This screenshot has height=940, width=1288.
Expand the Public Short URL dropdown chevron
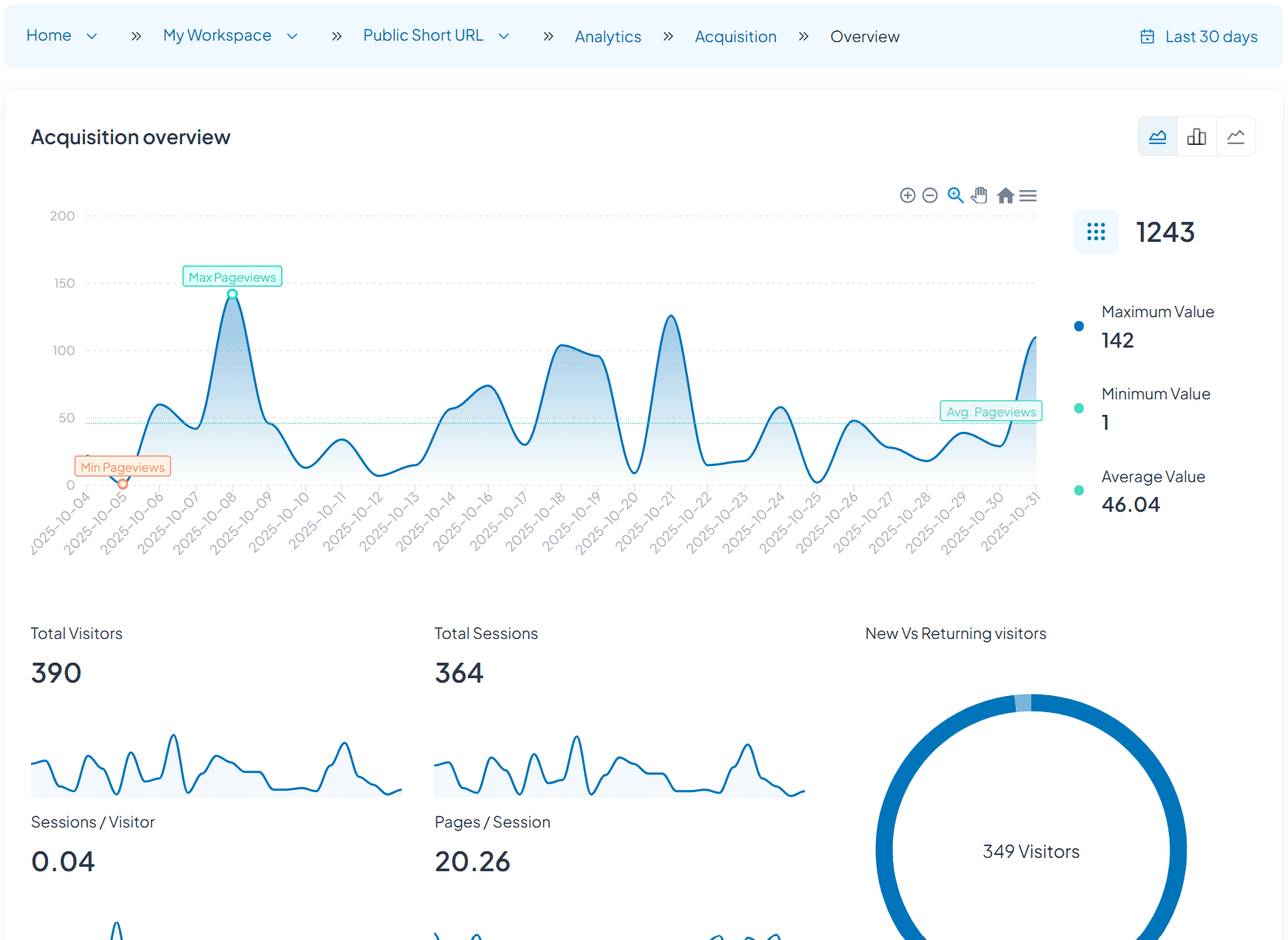504,36
